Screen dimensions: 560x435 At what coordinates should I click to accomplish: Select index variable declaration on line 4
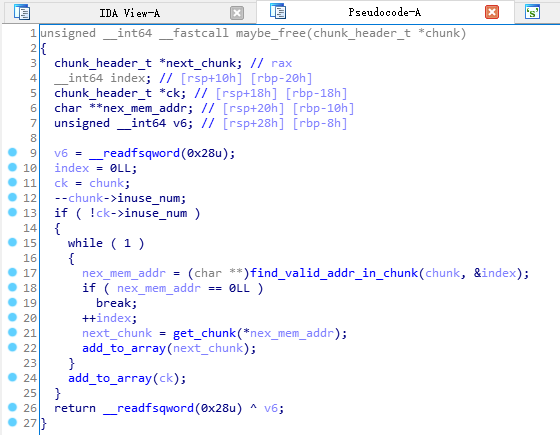(128, 78)
